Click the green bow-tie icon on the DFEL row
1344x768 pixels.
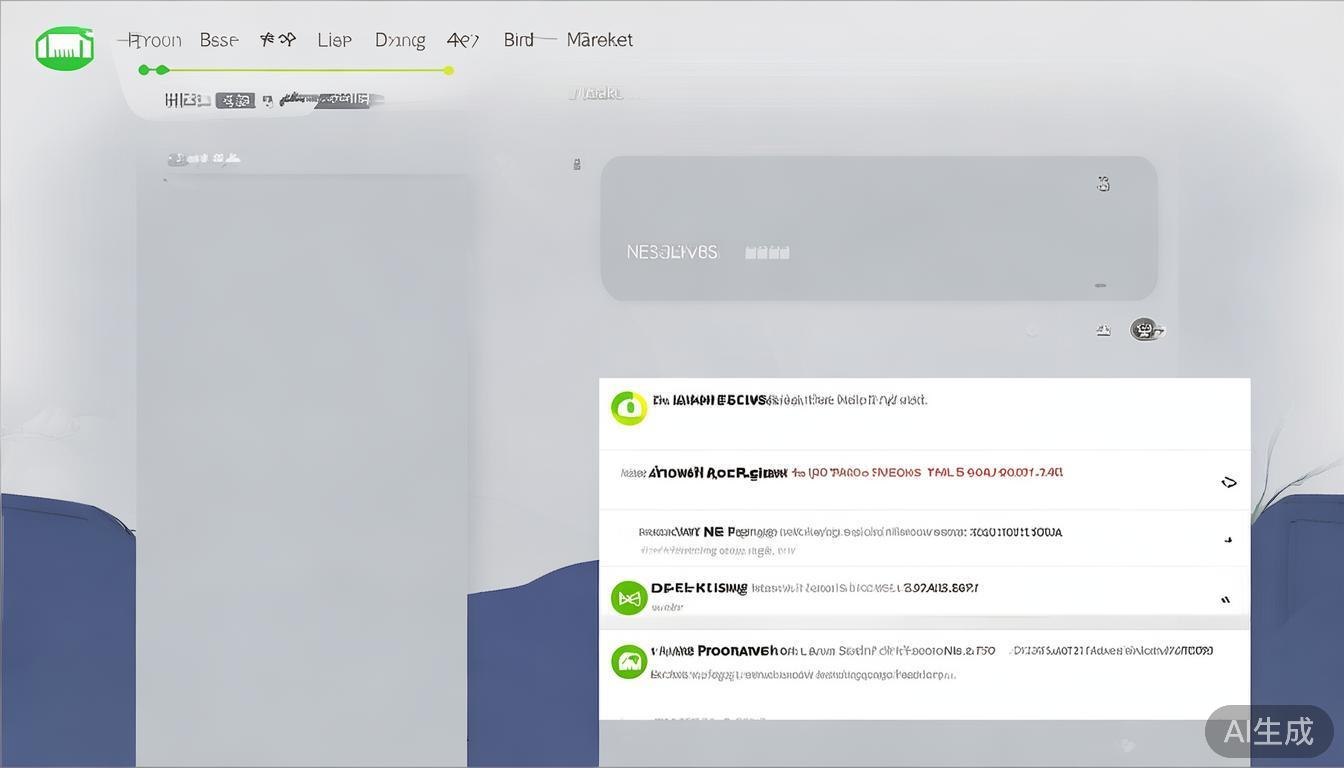(629, 598)
